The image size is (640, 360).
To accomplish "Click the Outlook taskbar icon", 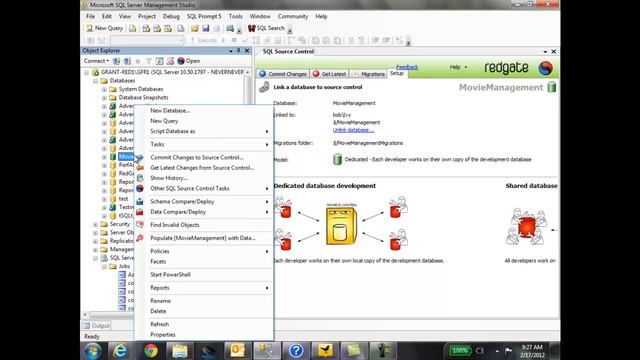I will click(238, 351).
